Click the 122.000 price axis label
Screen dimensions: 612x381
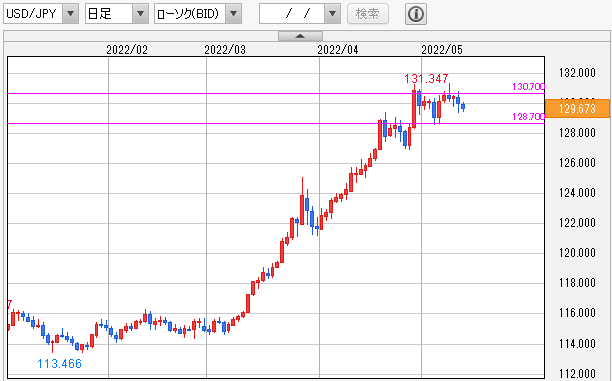click(577, 223)
